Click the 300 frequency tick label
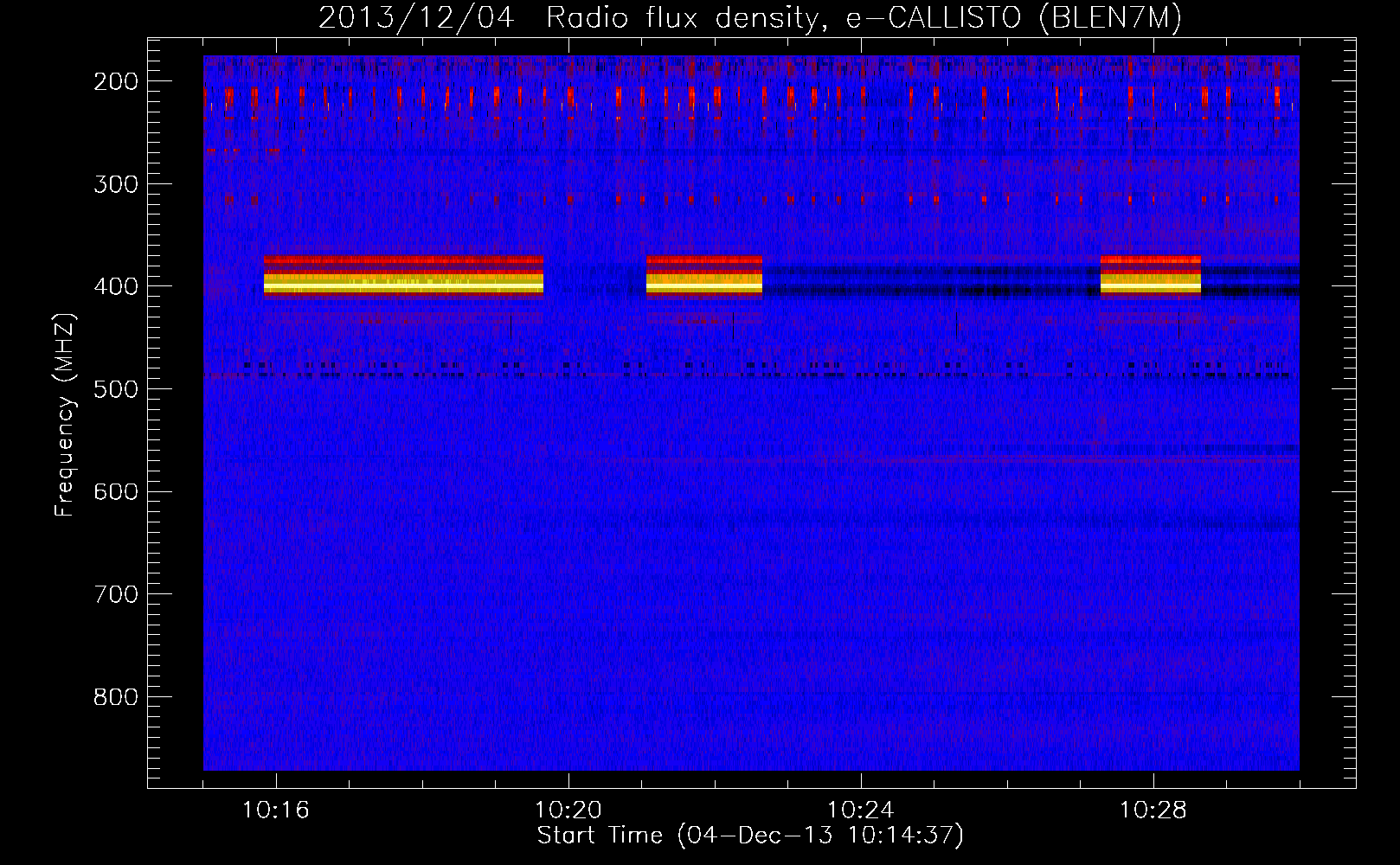This screenshot has height=865, width=1400. (116, 184)
